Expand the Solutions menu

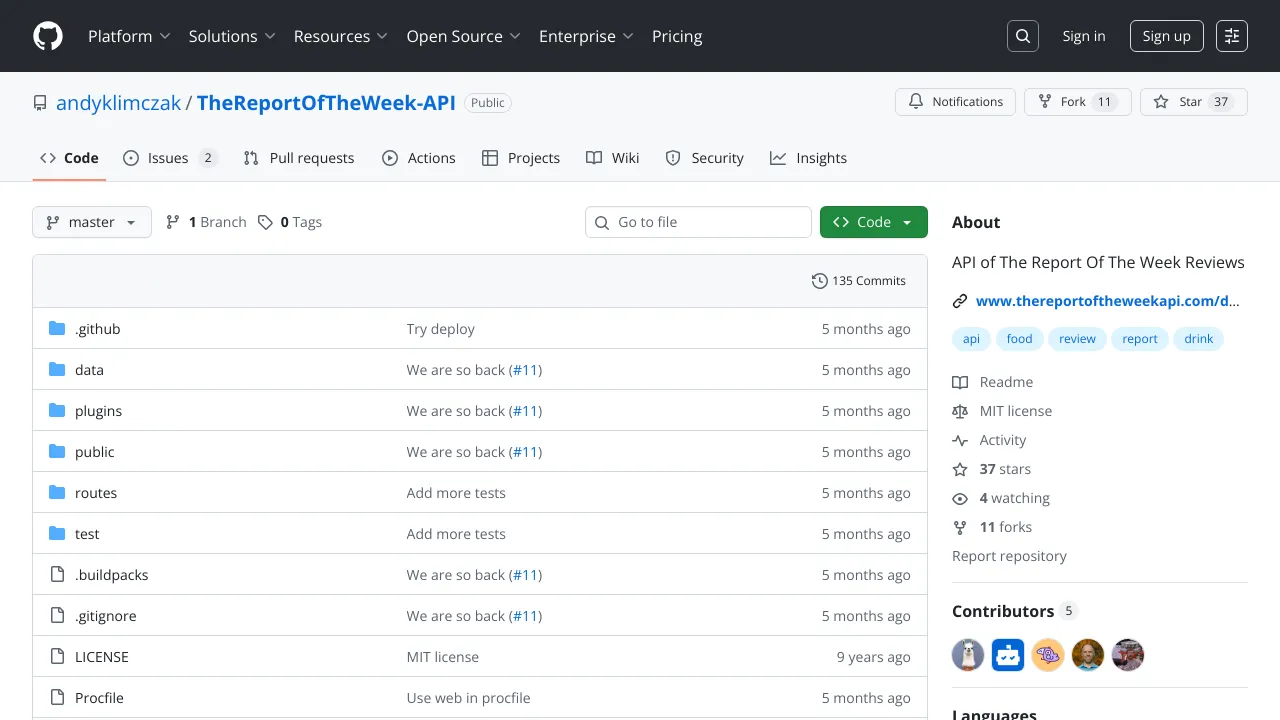(232, 36)
